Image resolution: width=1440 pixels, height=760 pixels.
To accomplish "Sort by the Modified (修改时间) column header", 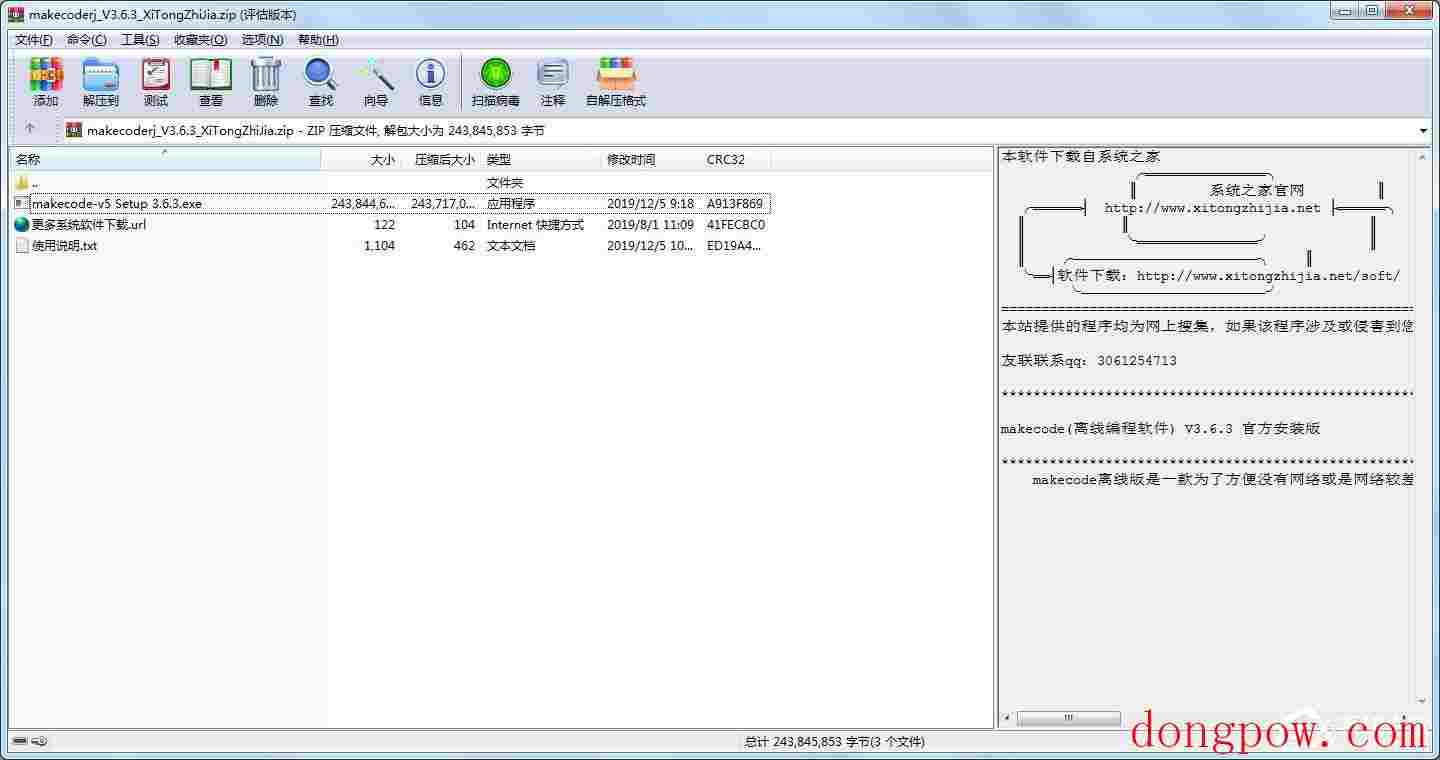I will pyautogui.click(x=651, y=159).
